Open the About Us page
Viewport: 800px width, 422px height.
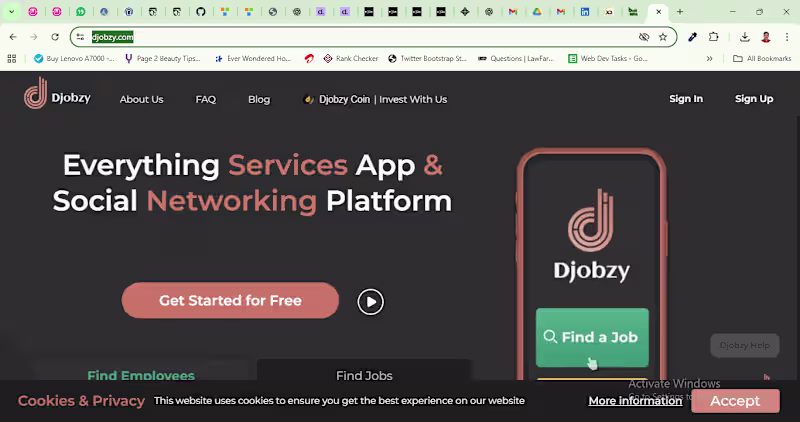pos(141,100)
